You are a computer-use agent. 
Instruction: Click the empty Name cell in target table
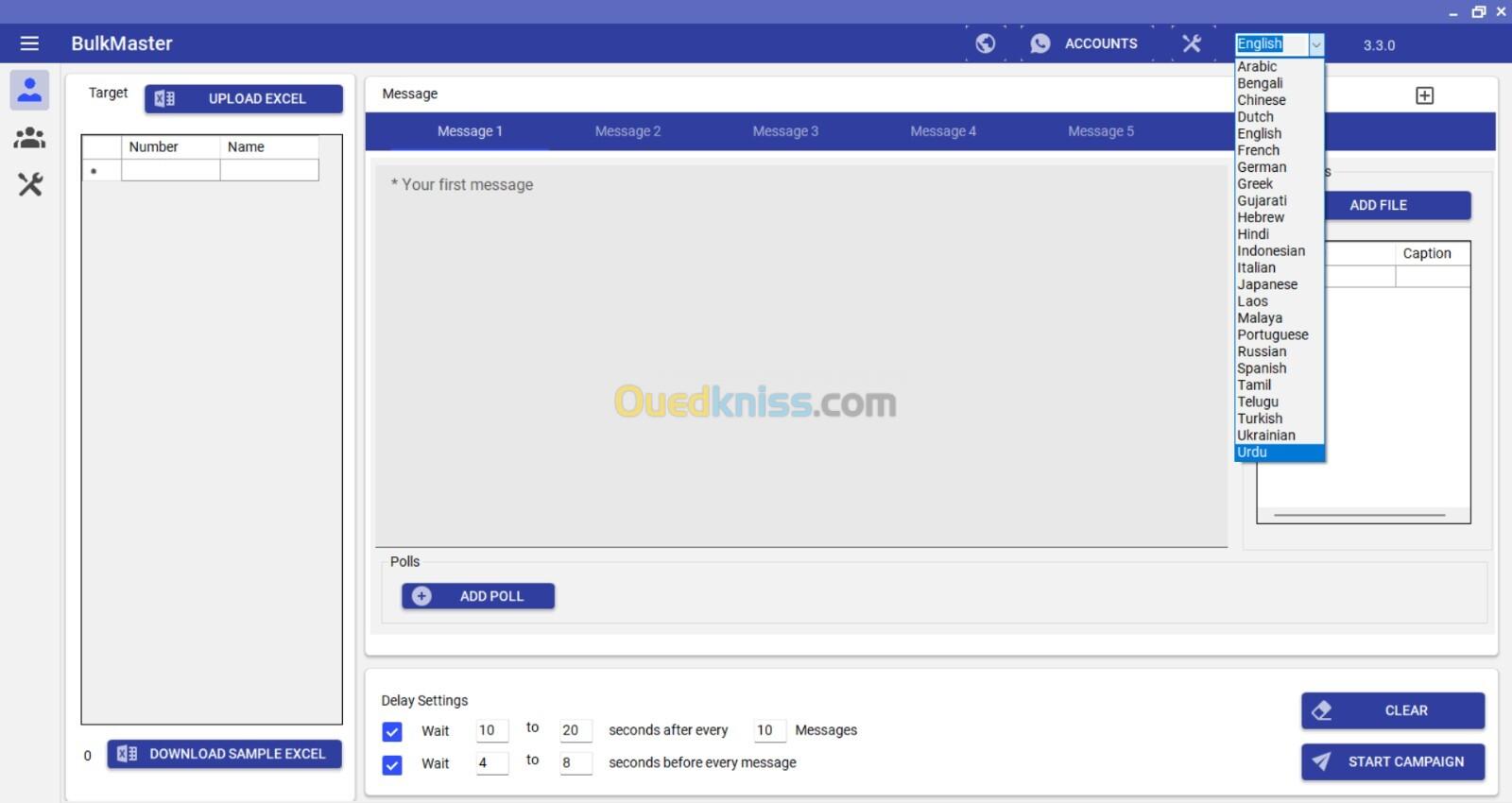coord(269,170)
